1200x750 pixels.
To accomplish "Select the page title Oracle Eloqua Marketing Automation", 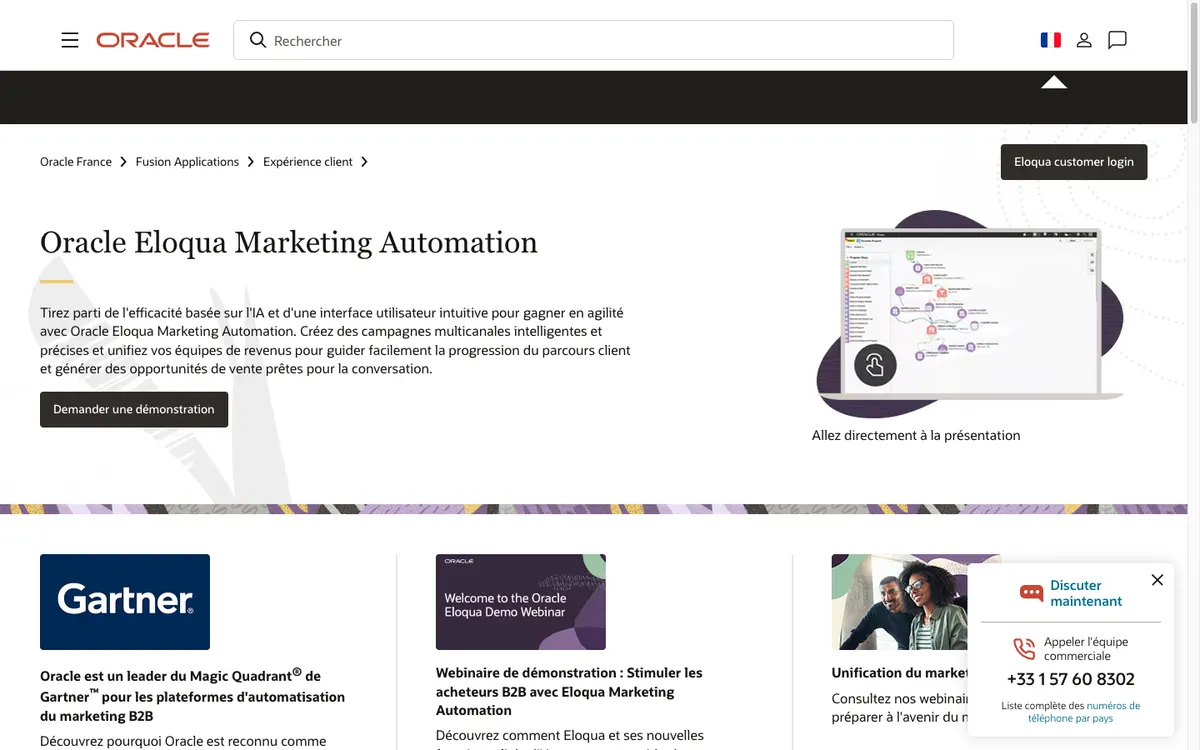I will tap(289, 242).
